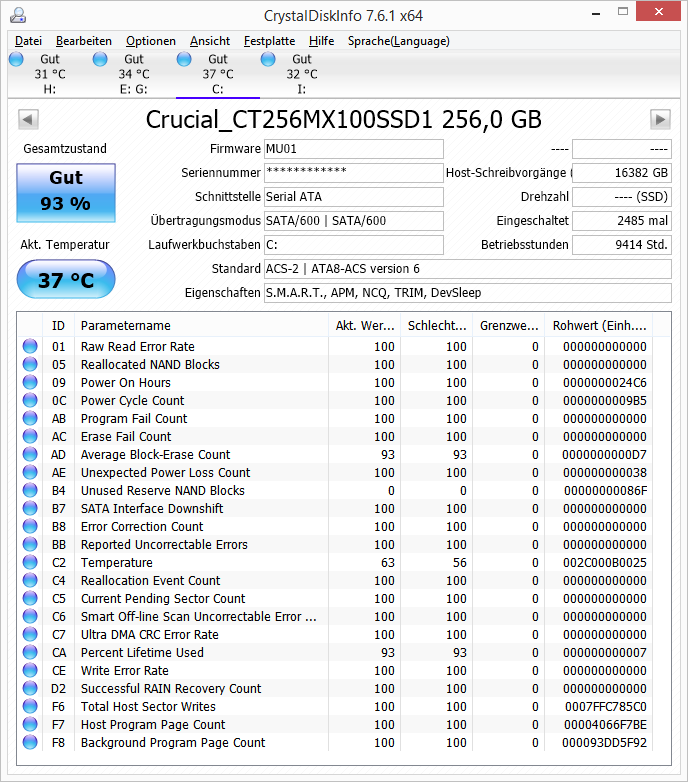Click status icon of Reported Uncorrectable Errors

tap(30, 544)
